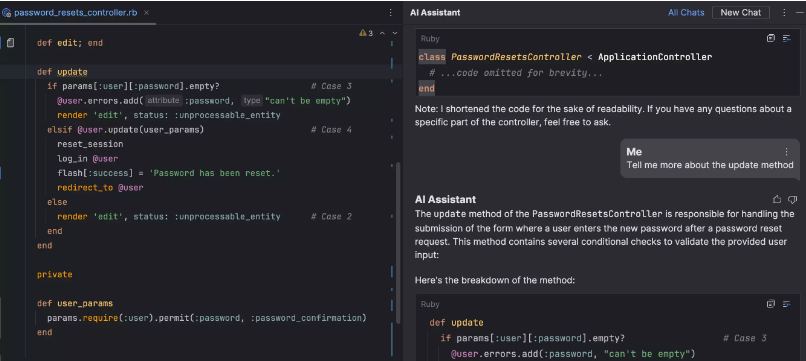The image size is (806, 361).
Task: Open the options menu on the Me message
Action: click(x=786, y=152)
